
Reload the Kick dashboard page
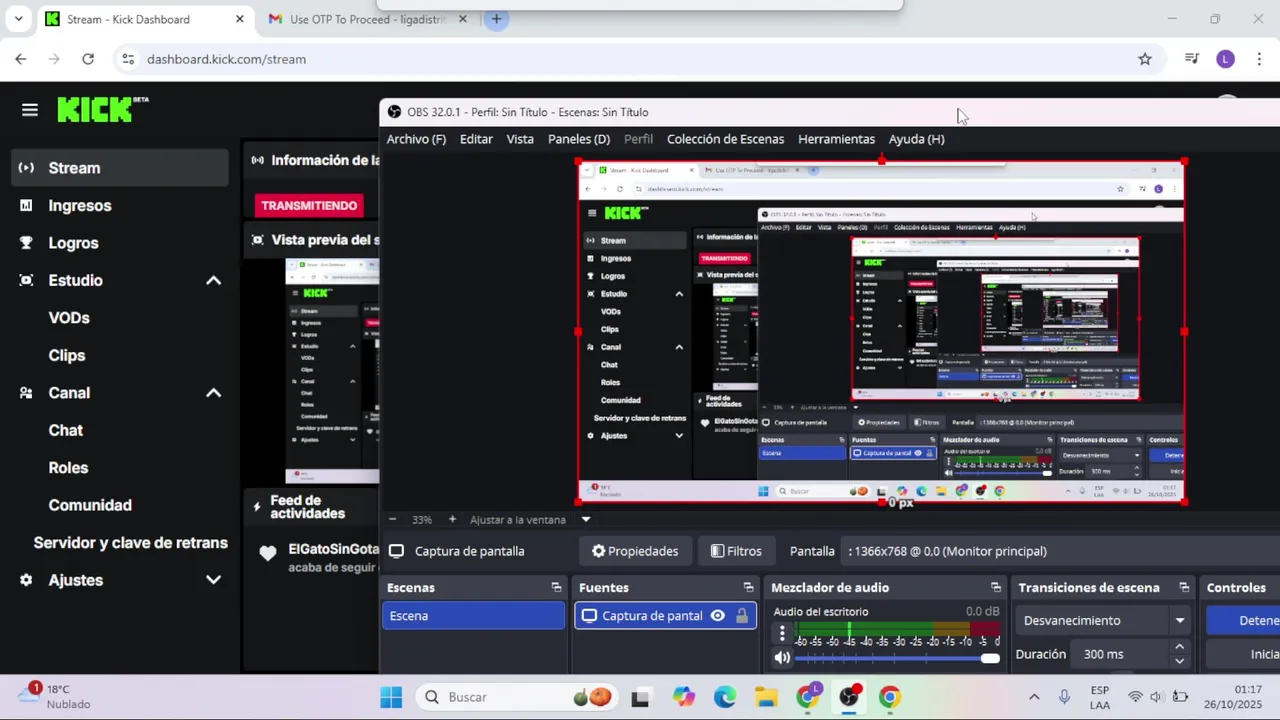point(88,59)
